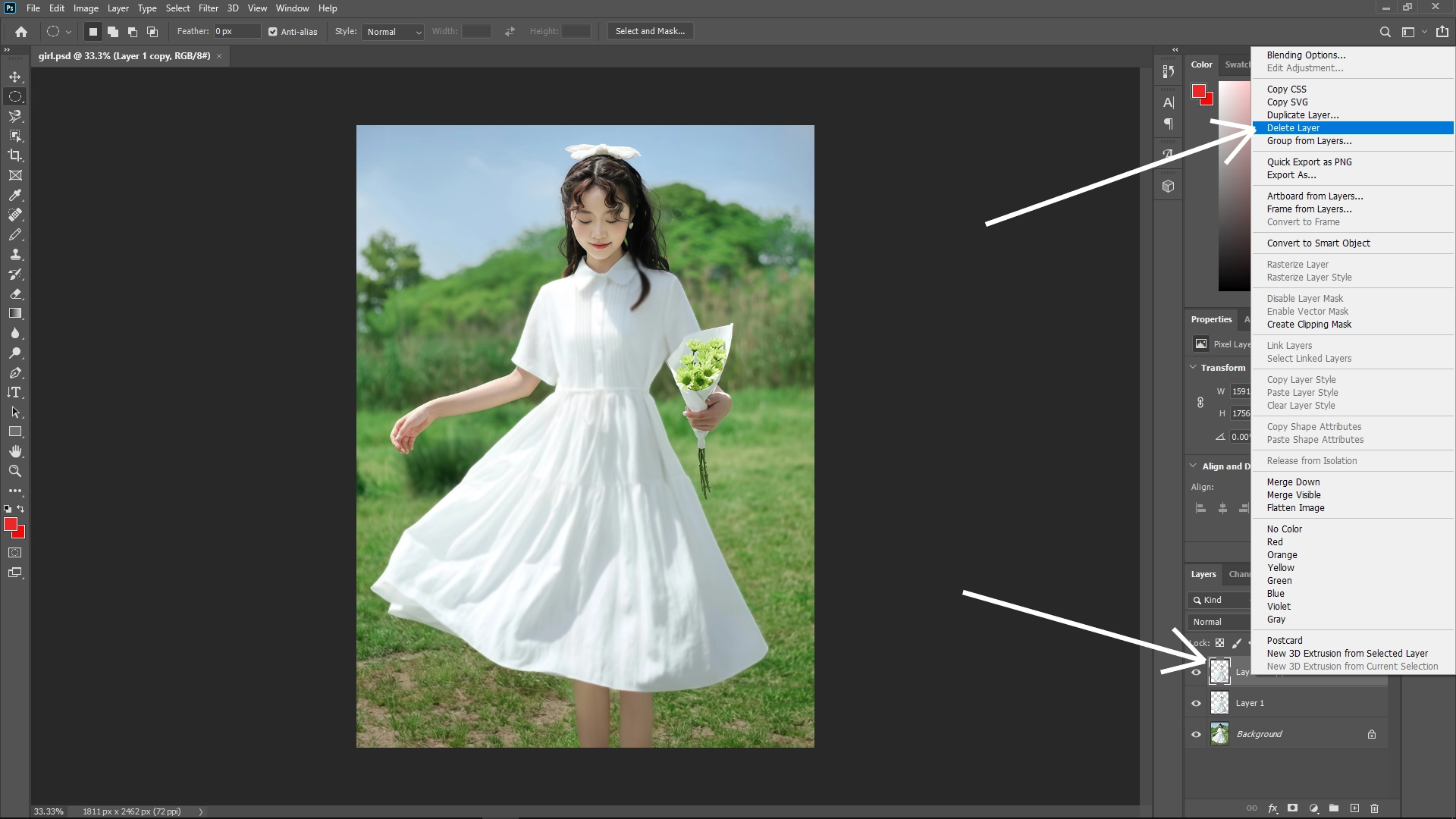Open Photoshop Home screen
This screenshot has width=1456, height=819.
point(20,32)
